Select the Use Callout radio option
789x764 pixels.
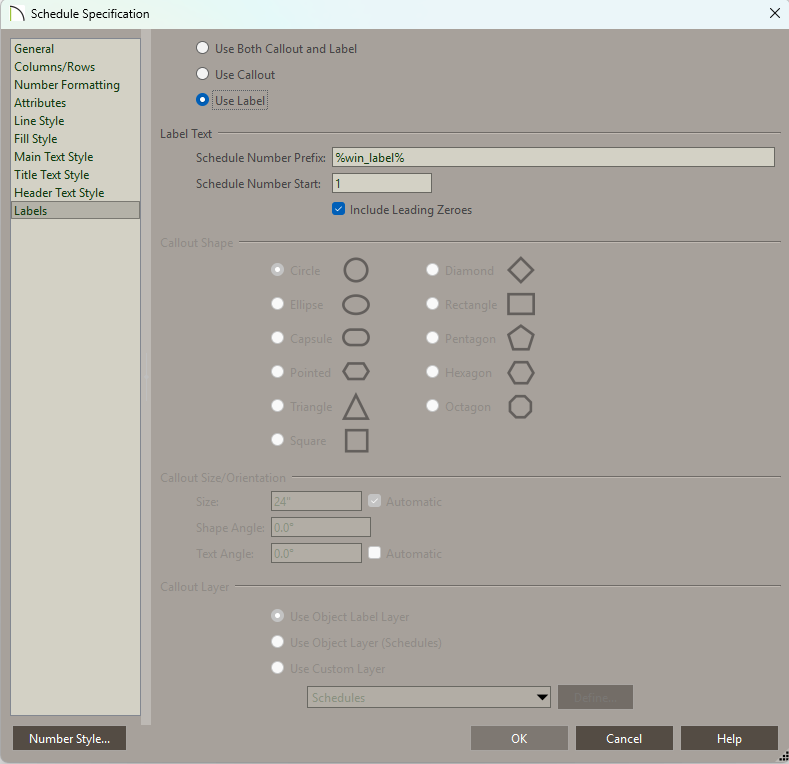(203, 74)
